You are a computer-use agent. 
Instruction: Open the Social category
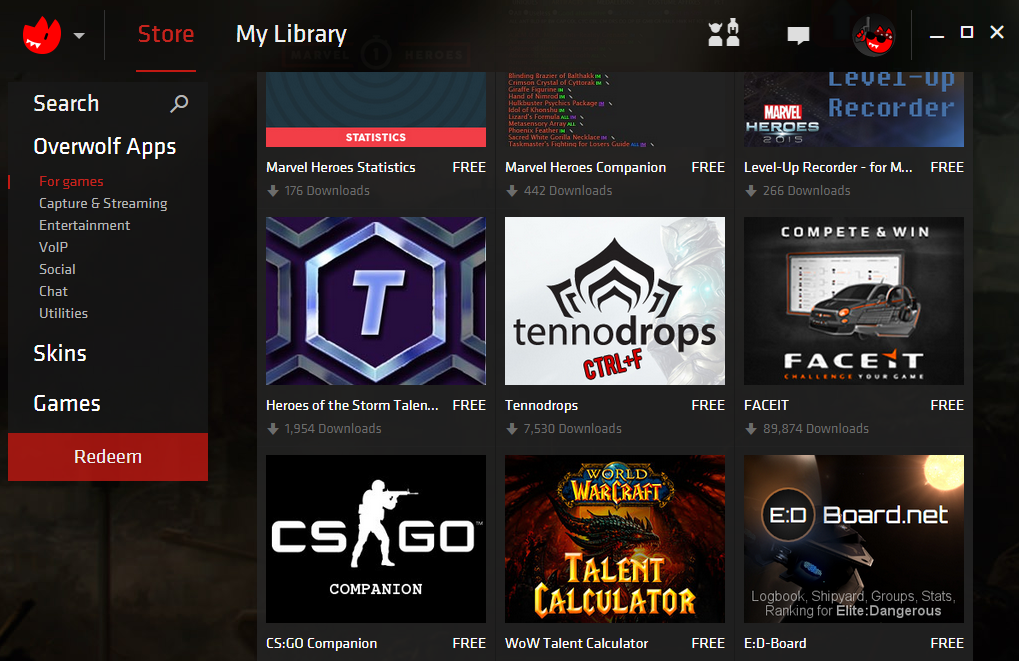click(57, 269)
